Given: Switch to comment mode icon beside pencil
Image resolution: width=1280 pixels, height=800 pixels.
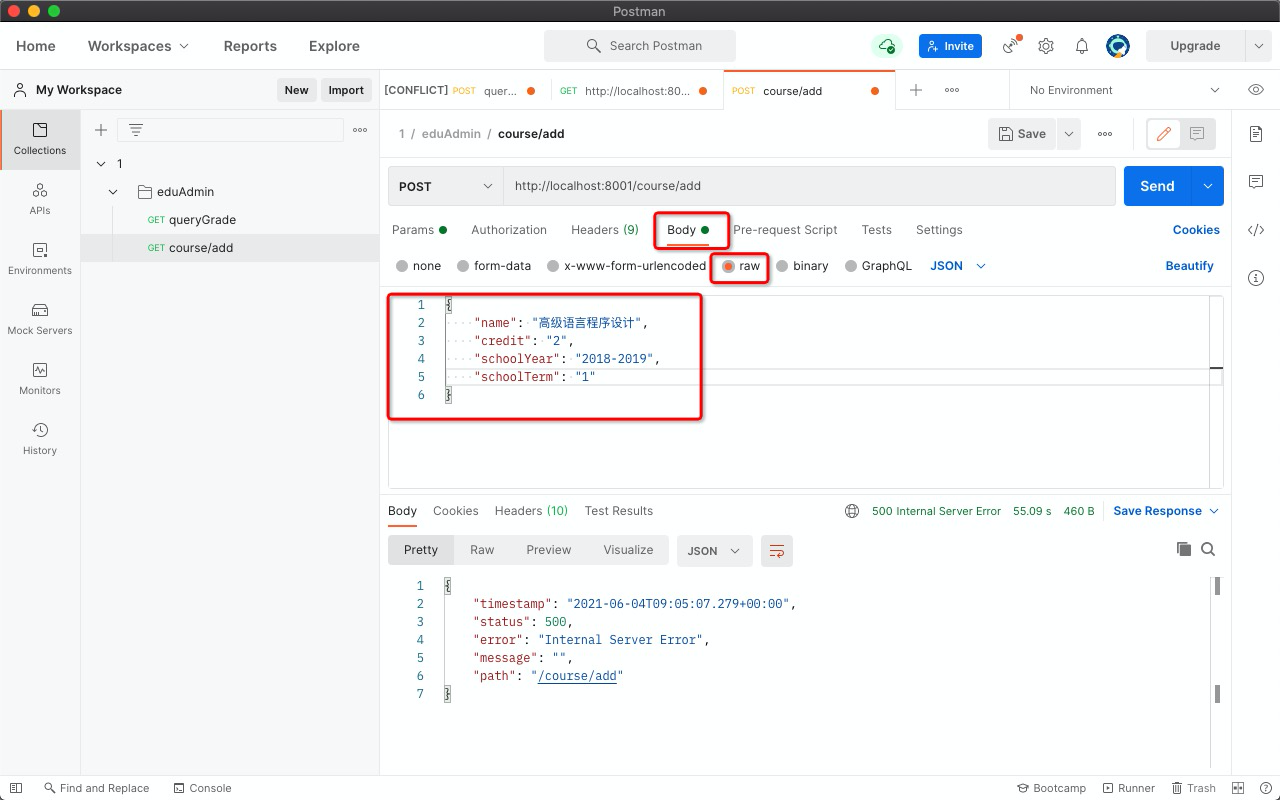Looking at the screenshot, I should pyautogui.click(x=1197, y=134).
